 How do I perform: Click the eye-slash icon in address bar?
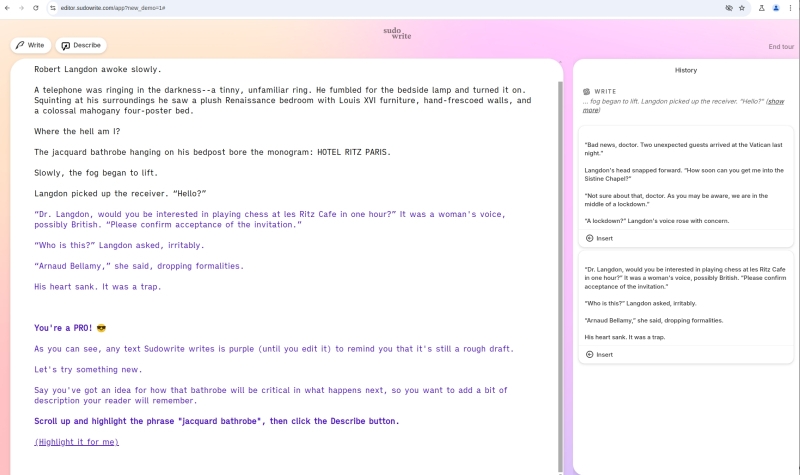(728, 7)
